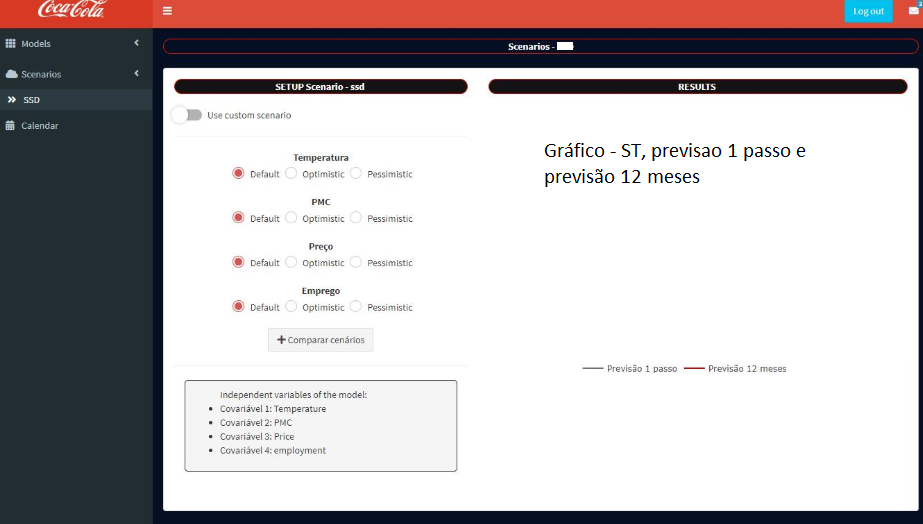Click the RESULTS panel header
This screenshot has height=524, width=923.
click(x=698, y=87)
